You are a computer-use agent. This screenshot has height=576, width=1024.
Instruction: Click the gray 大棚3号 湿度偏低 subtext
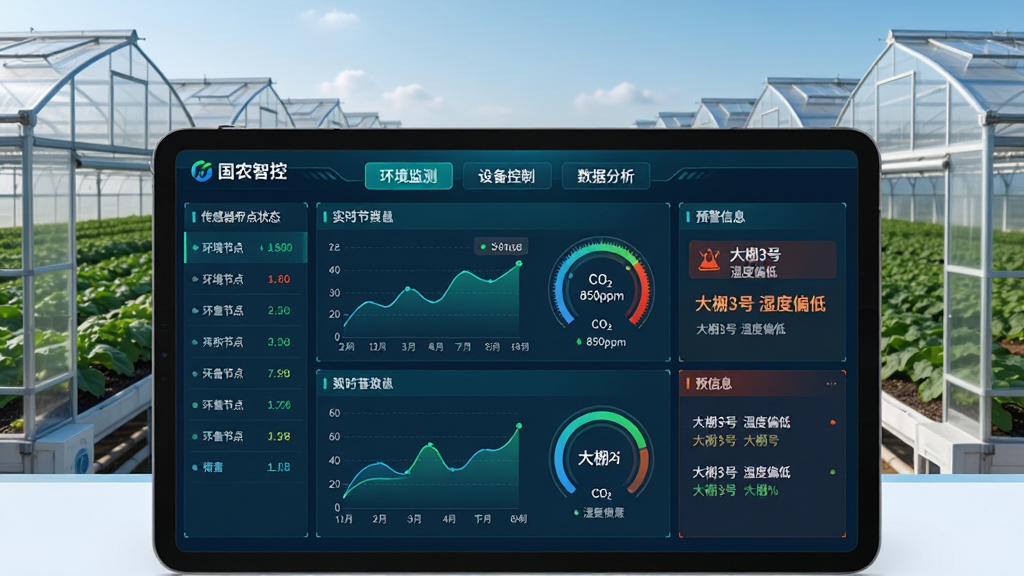(x=741, y=329)
